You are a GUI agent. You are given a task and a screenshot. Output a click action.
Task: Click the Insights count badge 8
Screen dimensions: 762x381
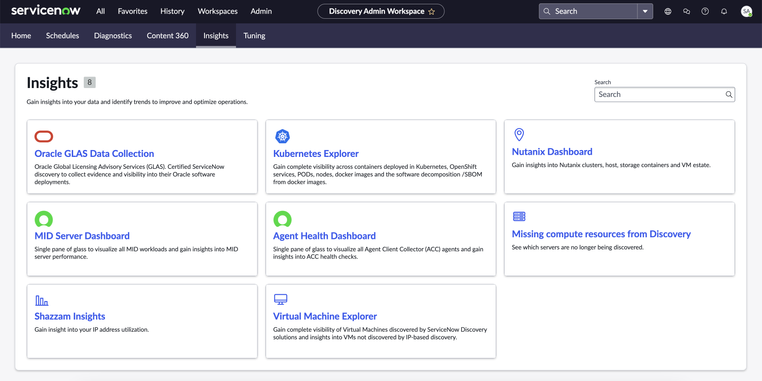(x=89, y=83)
